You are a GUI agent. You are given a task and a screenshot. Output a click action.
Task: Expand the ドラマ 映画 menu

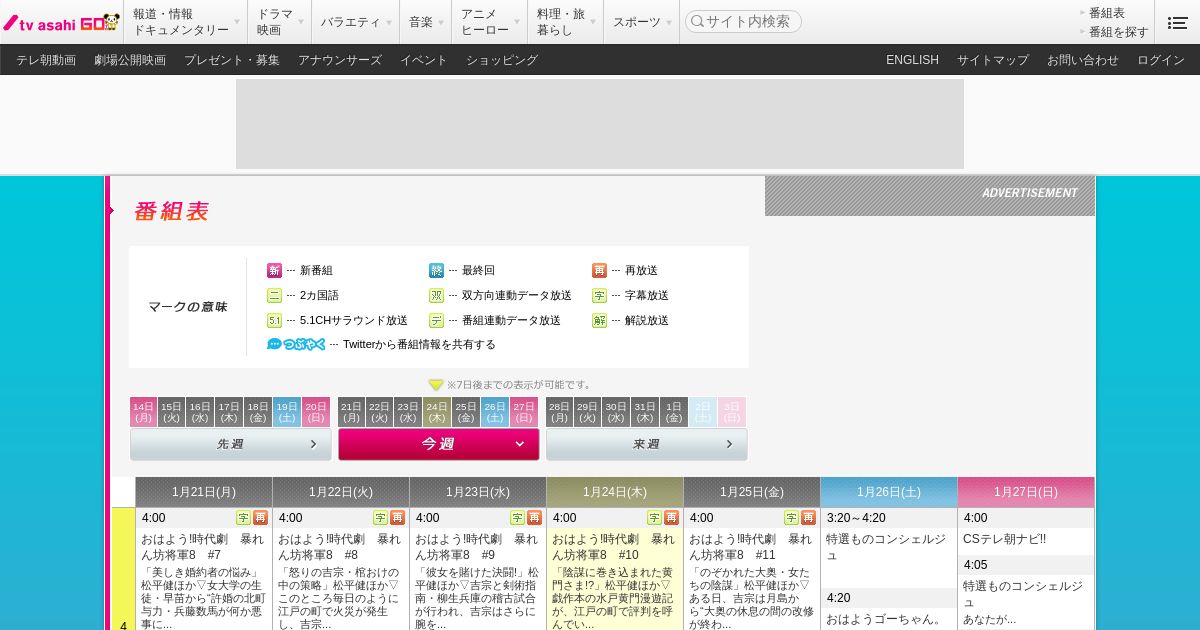point(280,22)
